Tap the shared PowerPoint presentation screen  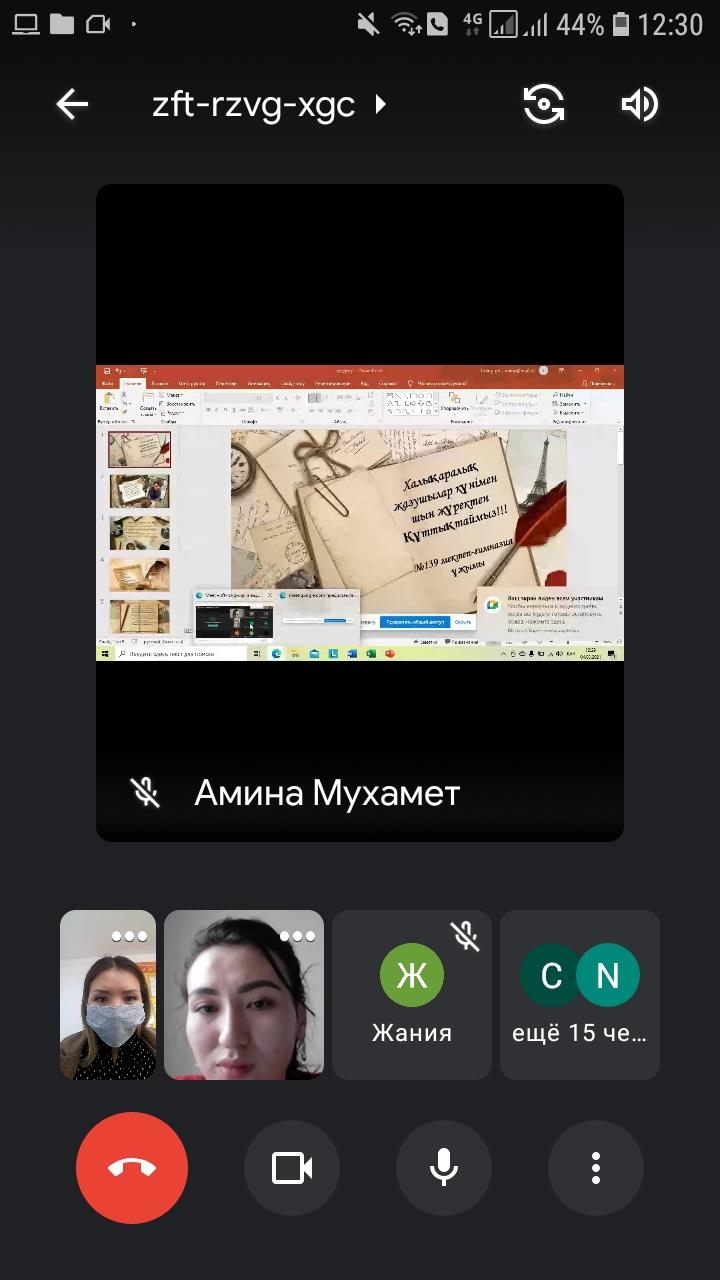(x=360, y=512)
